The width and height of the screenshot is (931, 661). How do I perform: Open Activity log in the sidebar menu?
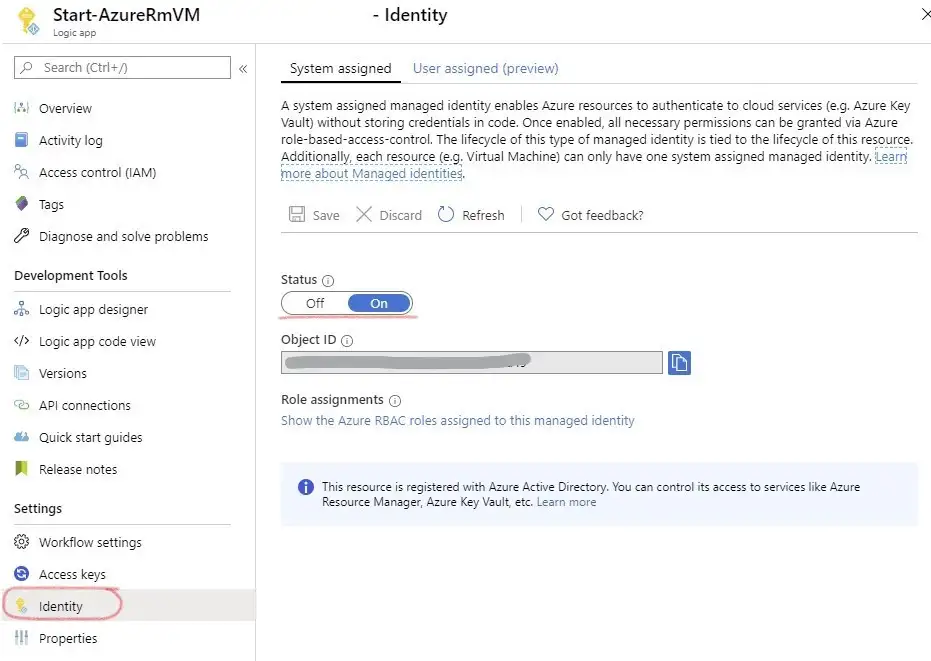tap(71, 140)
